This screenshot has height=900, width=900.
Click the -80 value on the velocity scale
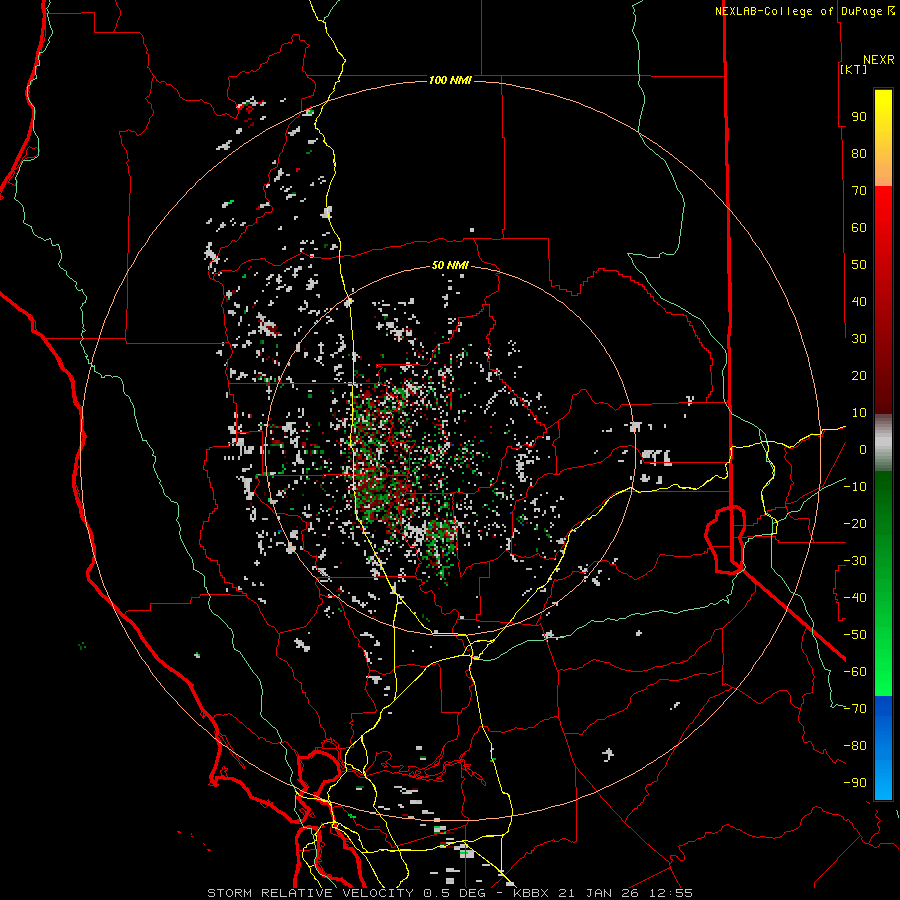tap(855, 746)
